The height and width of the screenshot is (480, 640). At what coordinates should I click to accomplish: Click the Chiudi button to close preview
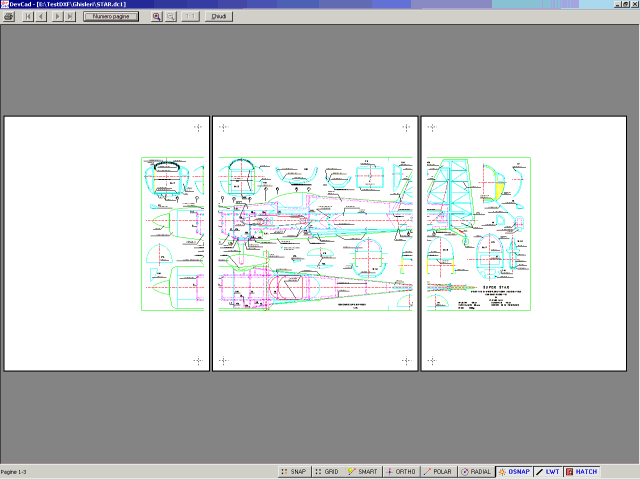(x=218, y=17)
